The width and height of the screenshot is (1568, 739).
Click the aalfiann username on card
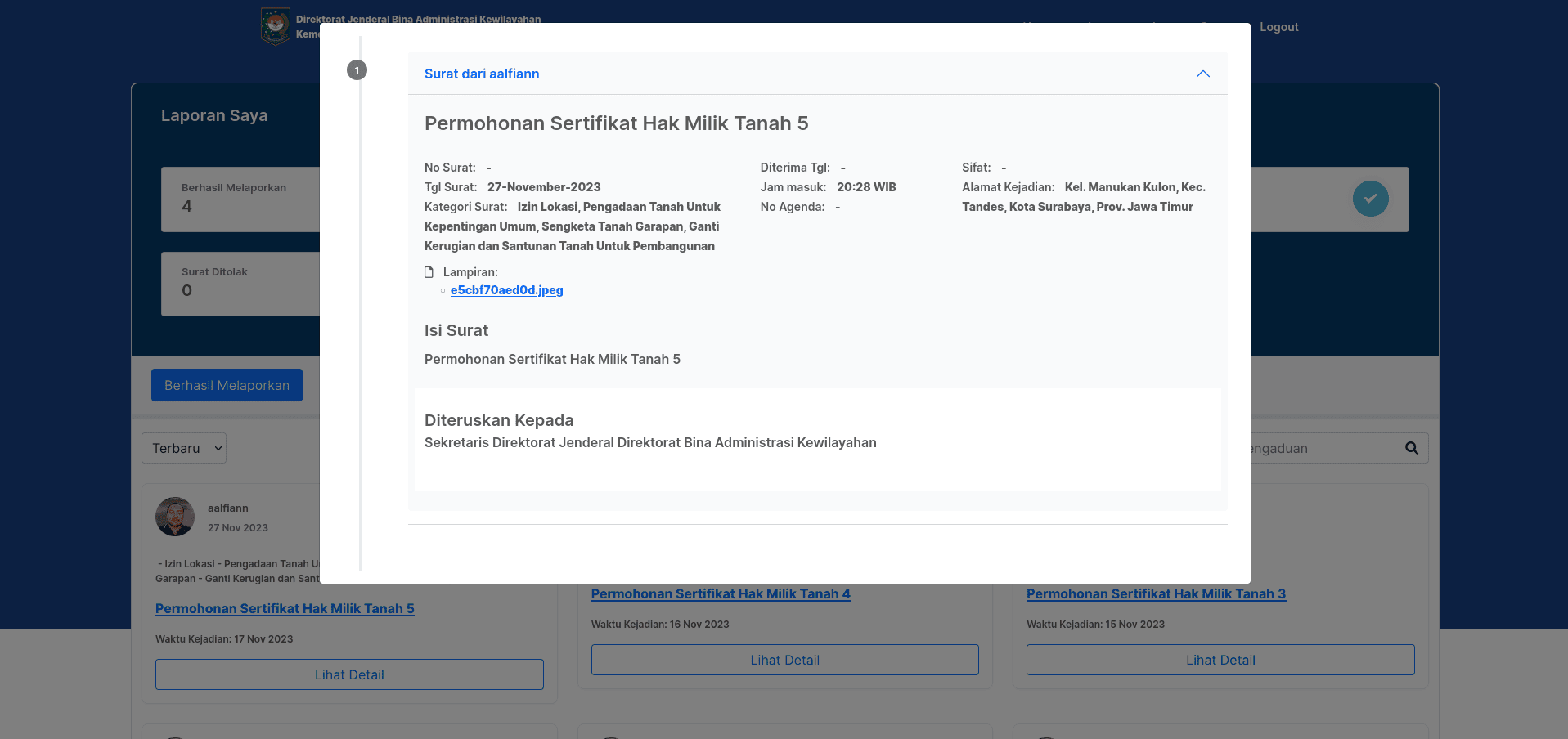tap(227, 508)
